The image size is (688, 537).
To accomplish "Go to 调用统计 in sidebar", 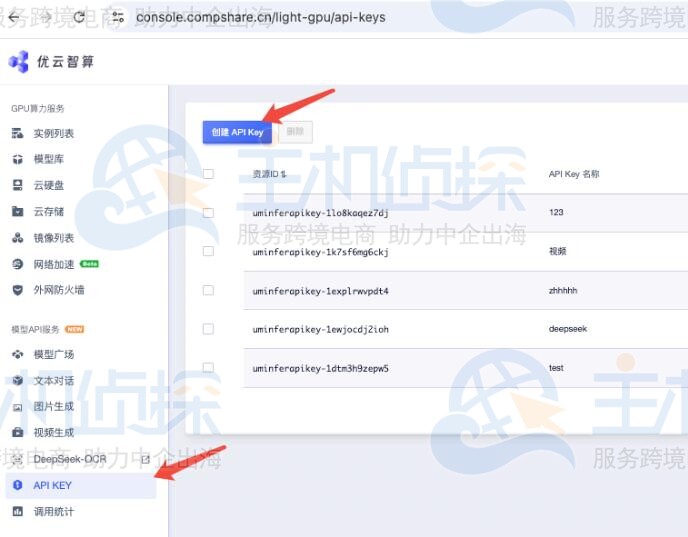I will click(x=53, y=512).
